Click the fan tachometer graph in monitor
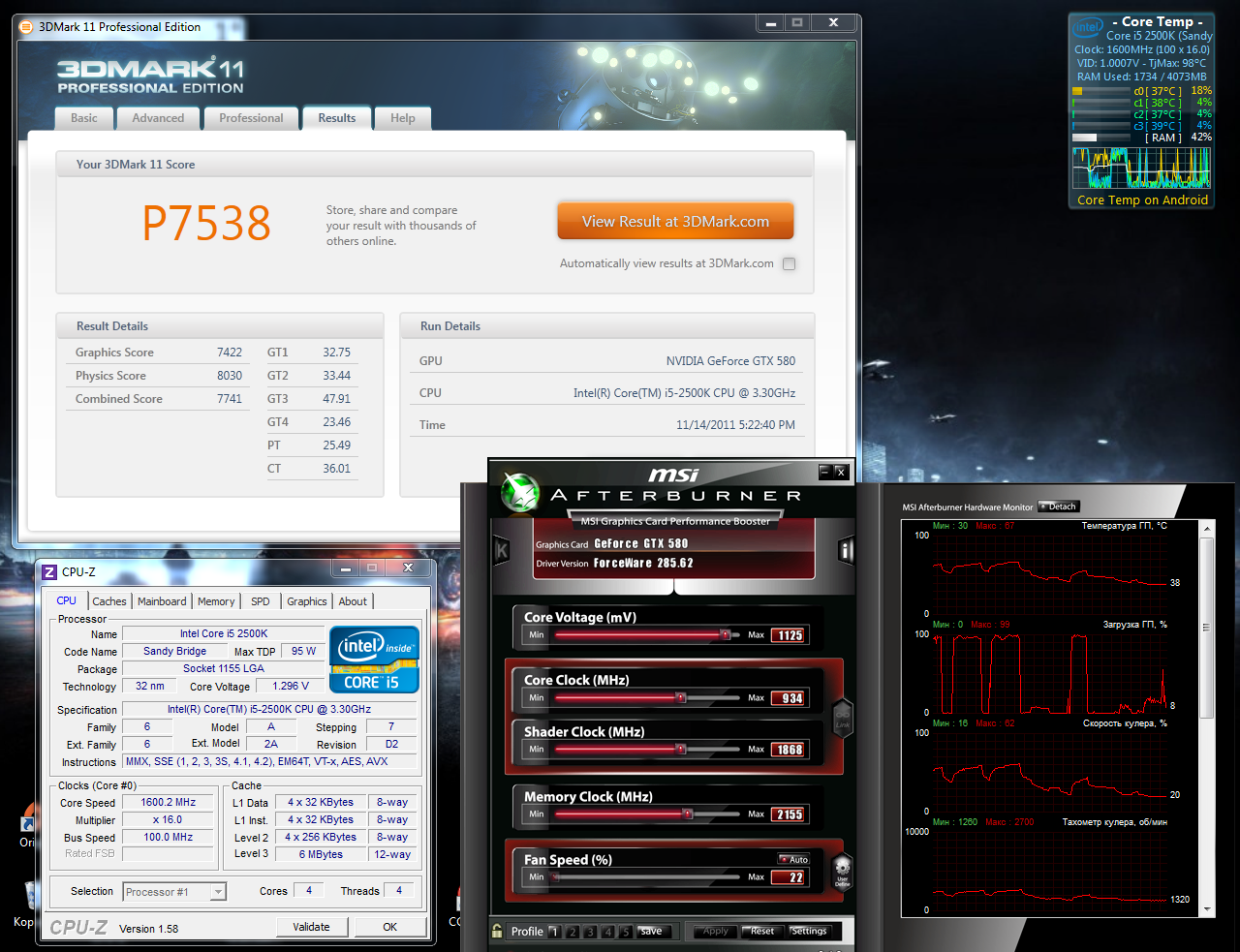The image size is (1240, 952). [x=1051, y=870]
